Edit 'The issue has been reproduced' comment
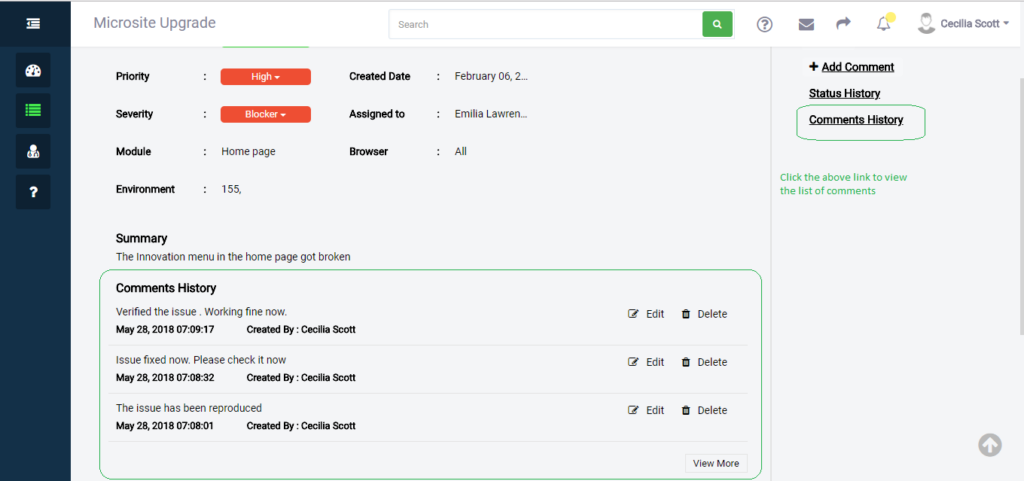Viewport: 1024px width, 481px height. point(646,411)
